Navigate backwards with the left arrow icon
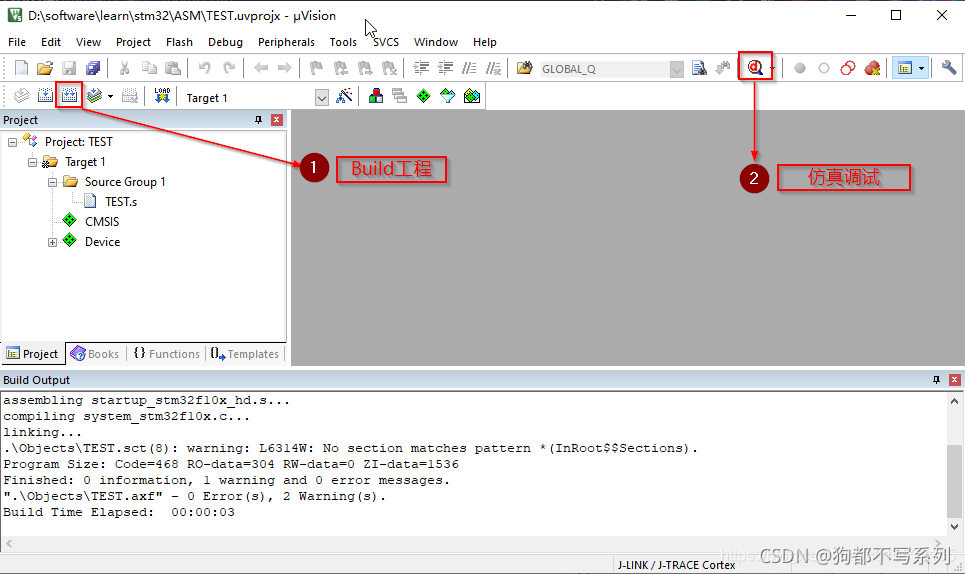965x574 pixels. (261, 68)
